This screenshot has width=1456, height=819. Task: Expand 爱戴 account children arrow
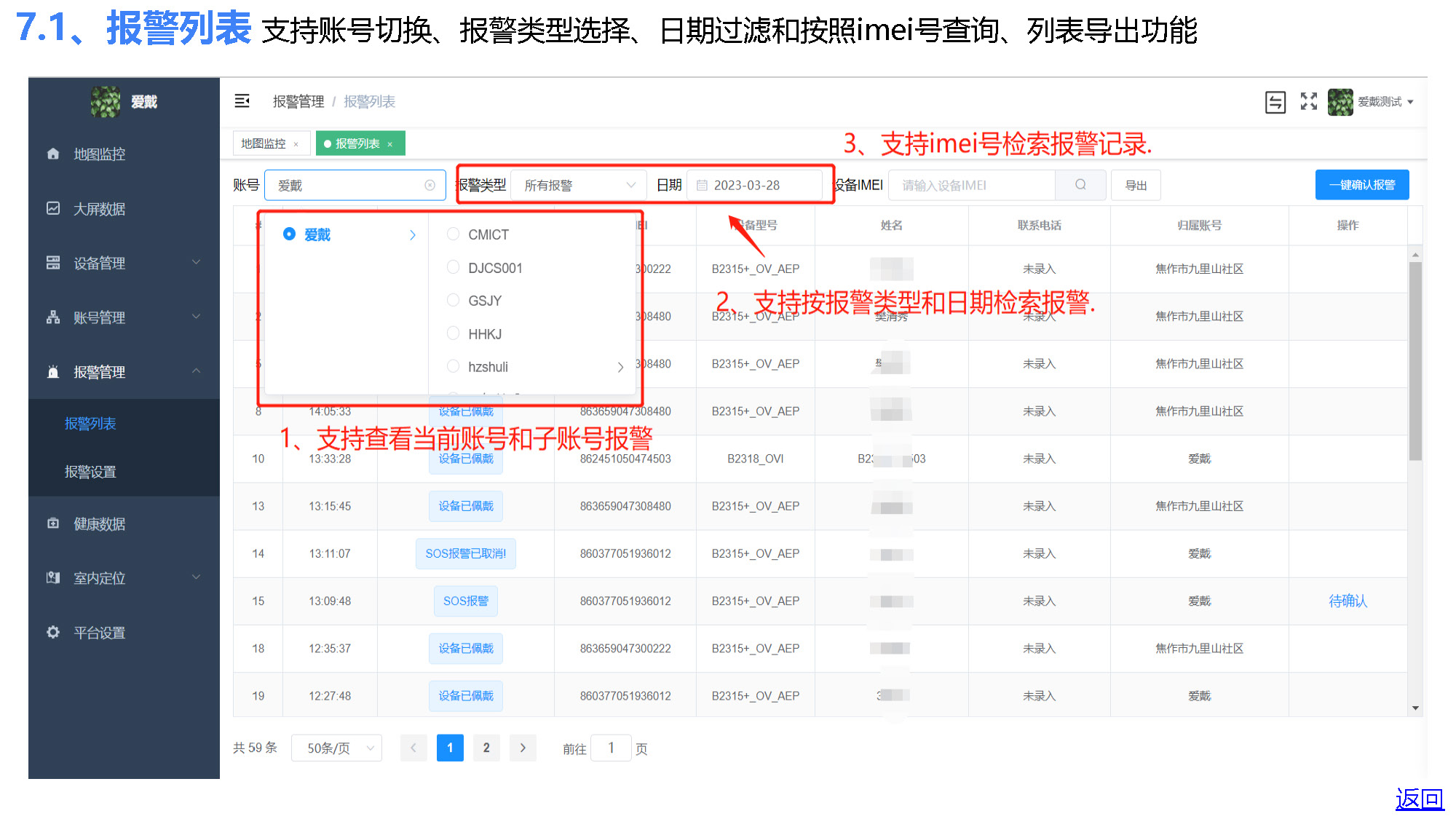coord(413,235)
